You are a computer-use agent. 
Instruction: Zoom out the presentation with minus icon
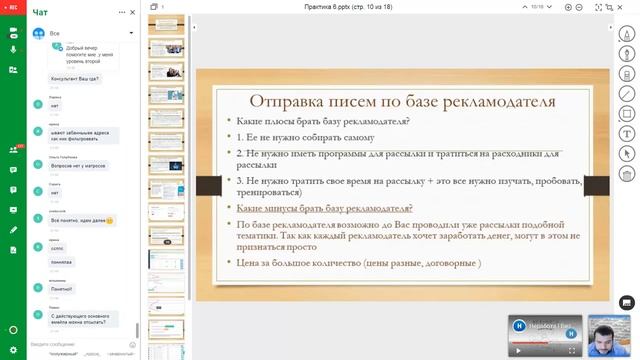pos(579,7)
